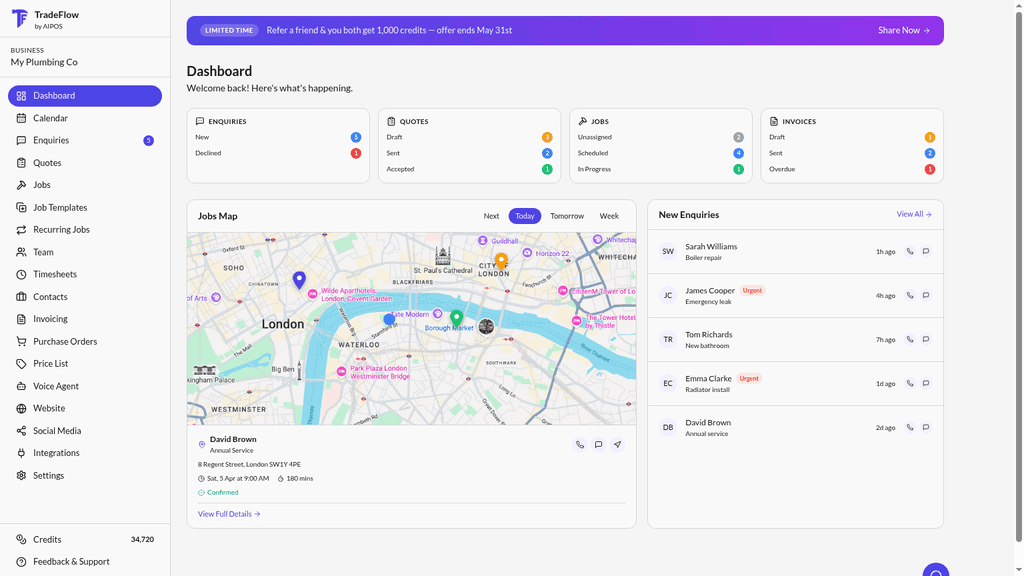The height and width of the screenshot is (576, 1024).
Task: Message Tom Richards using chat icon
Action: pyautogui.click(x=925, y=340)
